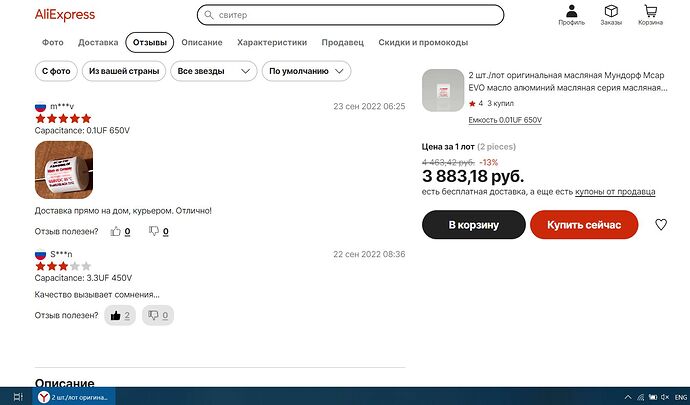The height and width of the screenshot is (405, 690).
Task: Click the -13% discount label
Action: pos(488,162)
